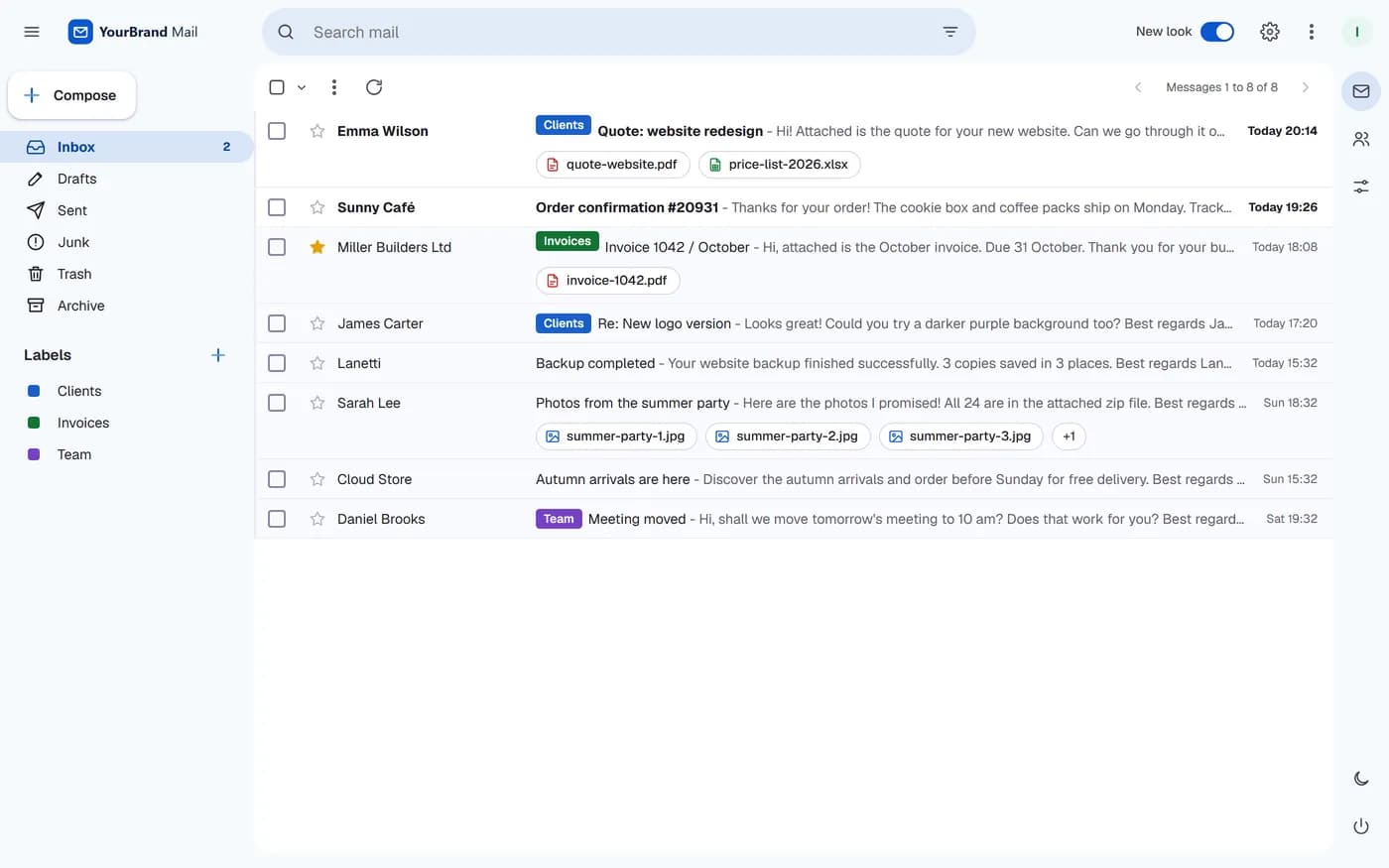Open the settings gear

1269,32
